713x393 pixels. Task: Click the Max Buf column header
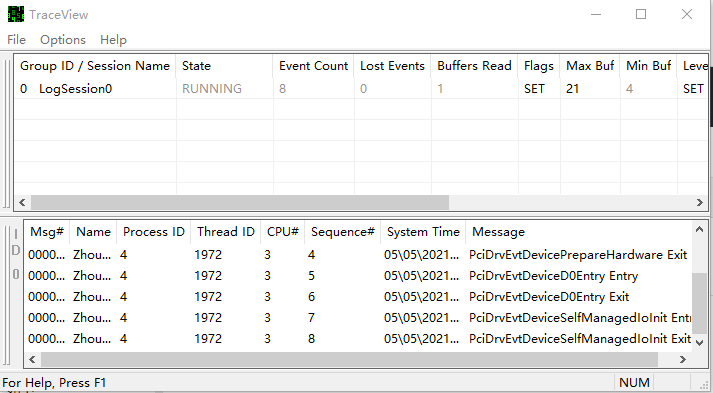pyautogui.click(x=590, y=66)
